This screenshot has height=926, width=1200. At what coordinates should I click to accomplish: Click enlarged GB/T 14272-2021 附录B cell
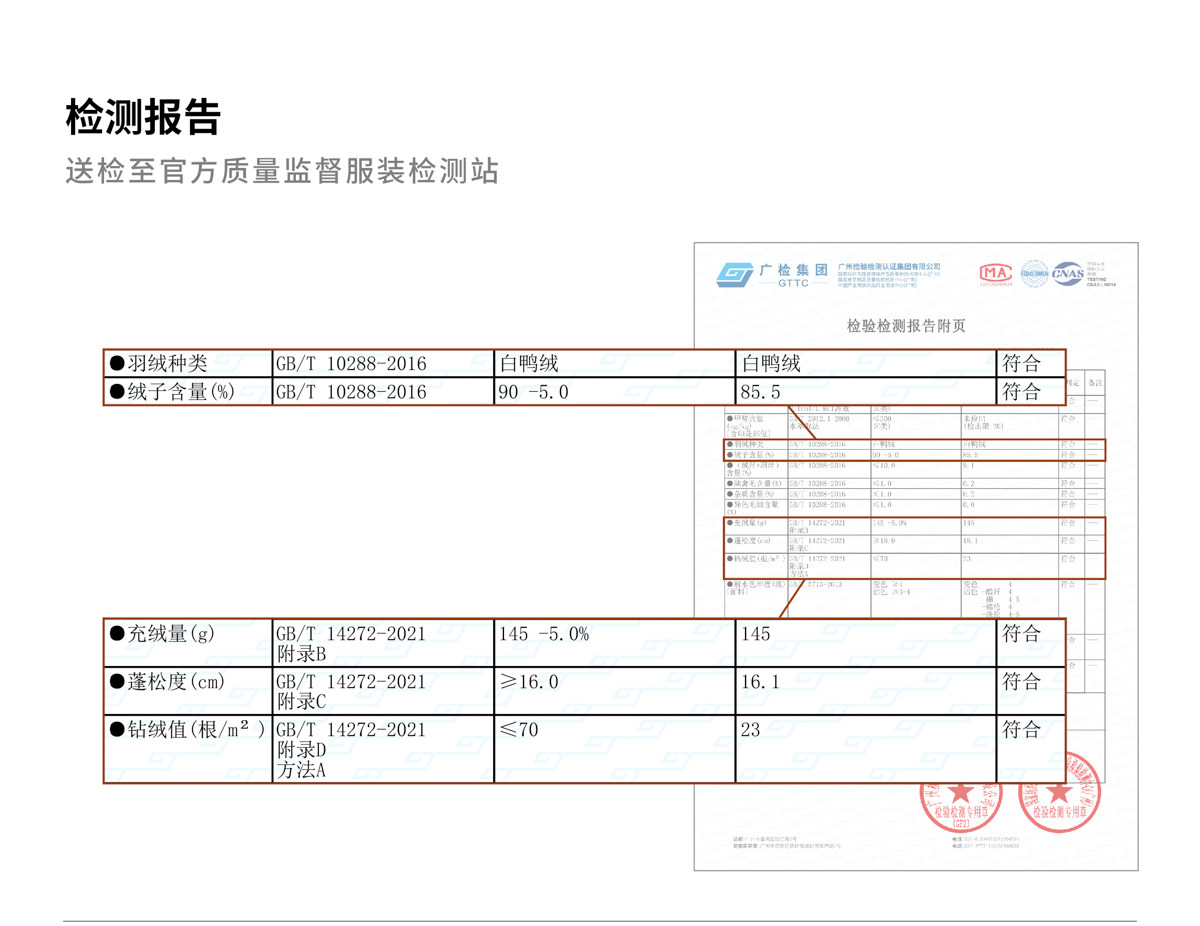(x=383, y=643)
